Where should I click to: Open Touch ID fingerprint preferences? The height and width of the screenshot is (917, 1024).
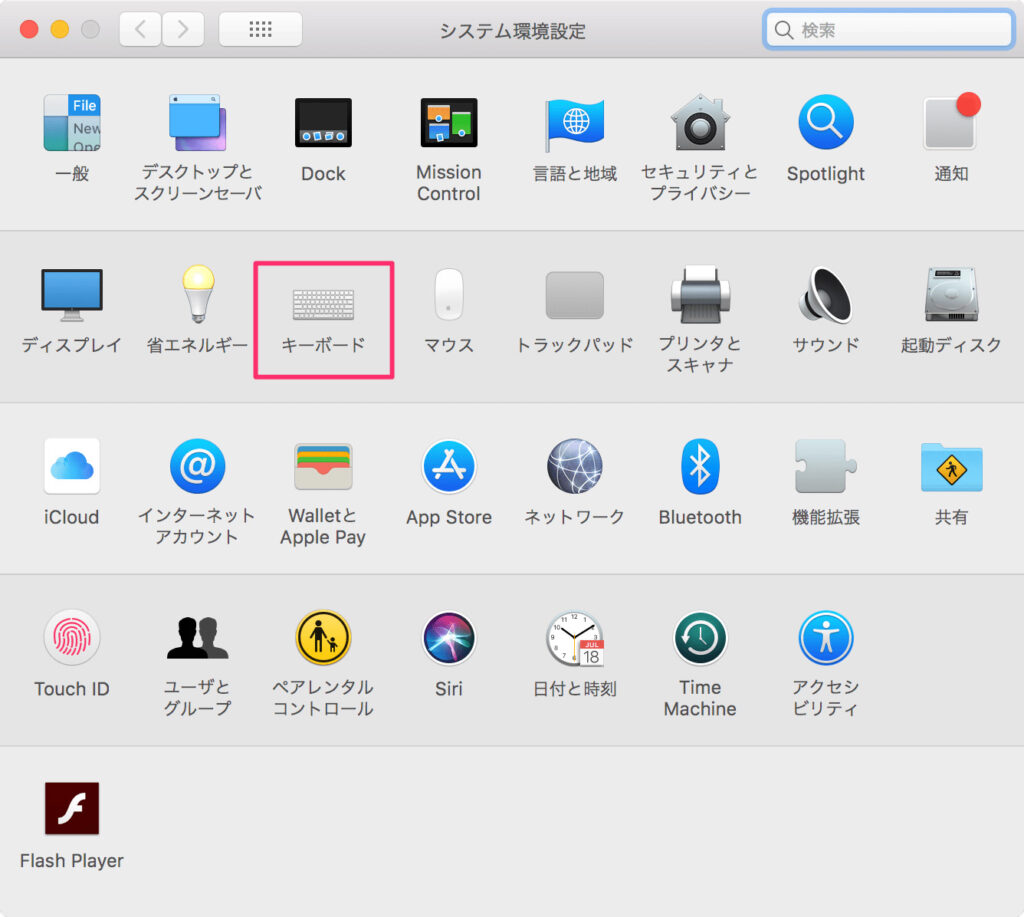[x=72, y=638]
